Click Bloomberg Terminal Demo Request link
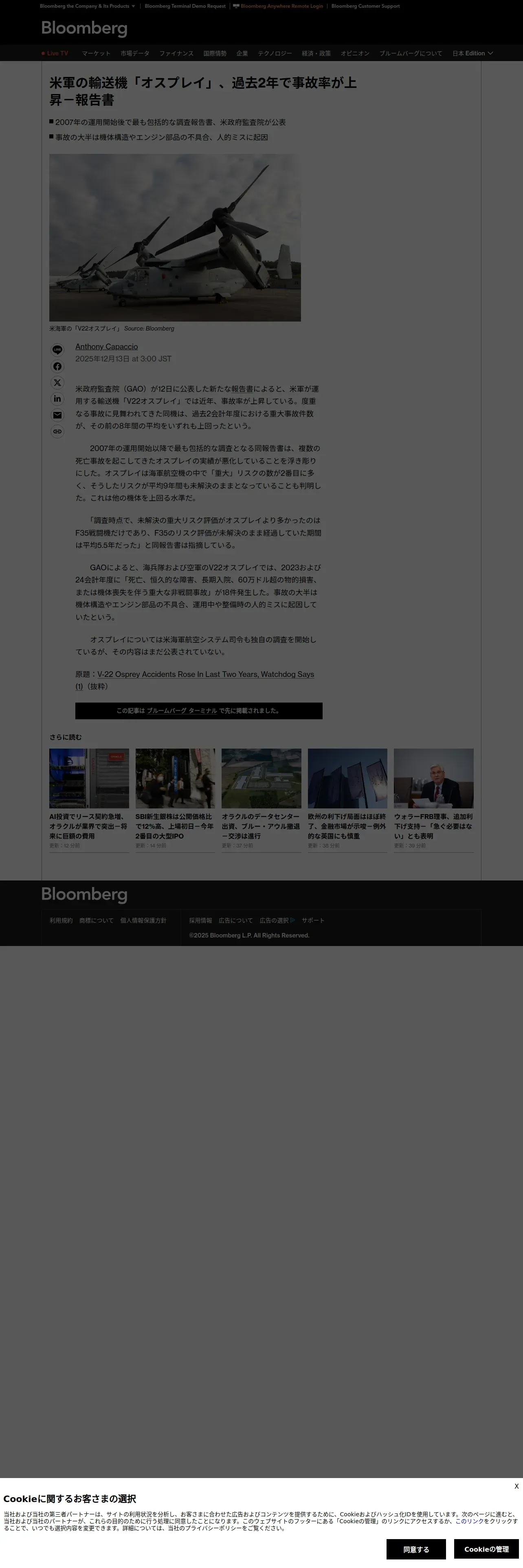Screen dimensions: 523x1568 (185, 6)
